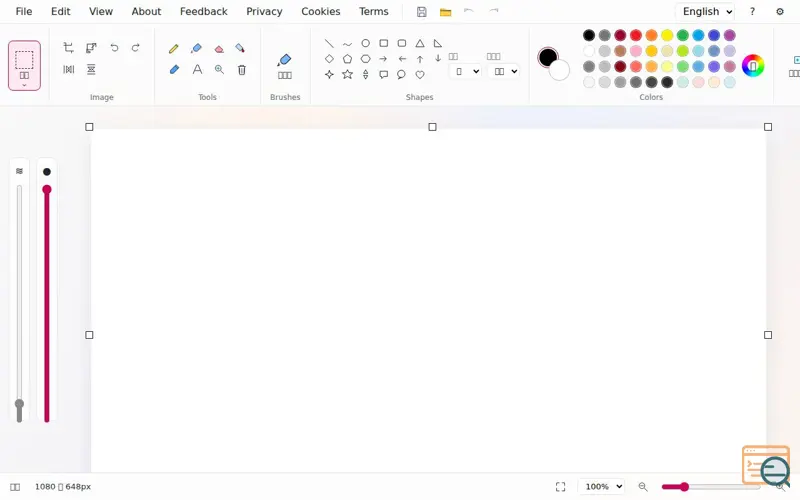Open the rainbow custom color picker
Screen dimensions: 800x500
click(x=753, y=66)
